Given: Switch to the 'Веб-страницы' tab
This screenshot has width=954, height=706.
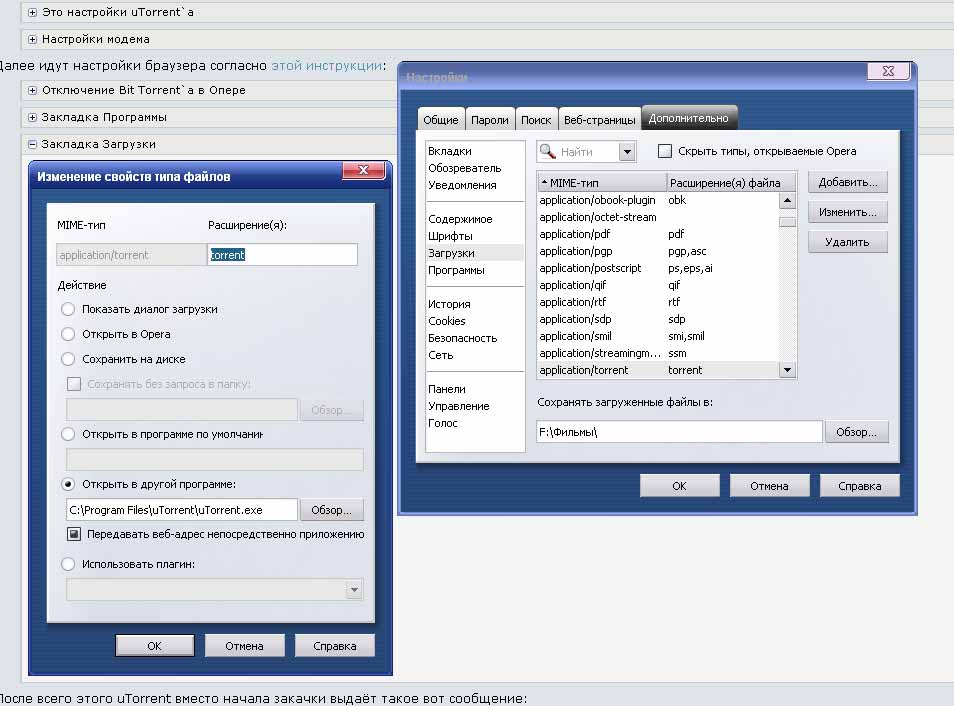Looking at the screenshot, I should pos(599,120).
